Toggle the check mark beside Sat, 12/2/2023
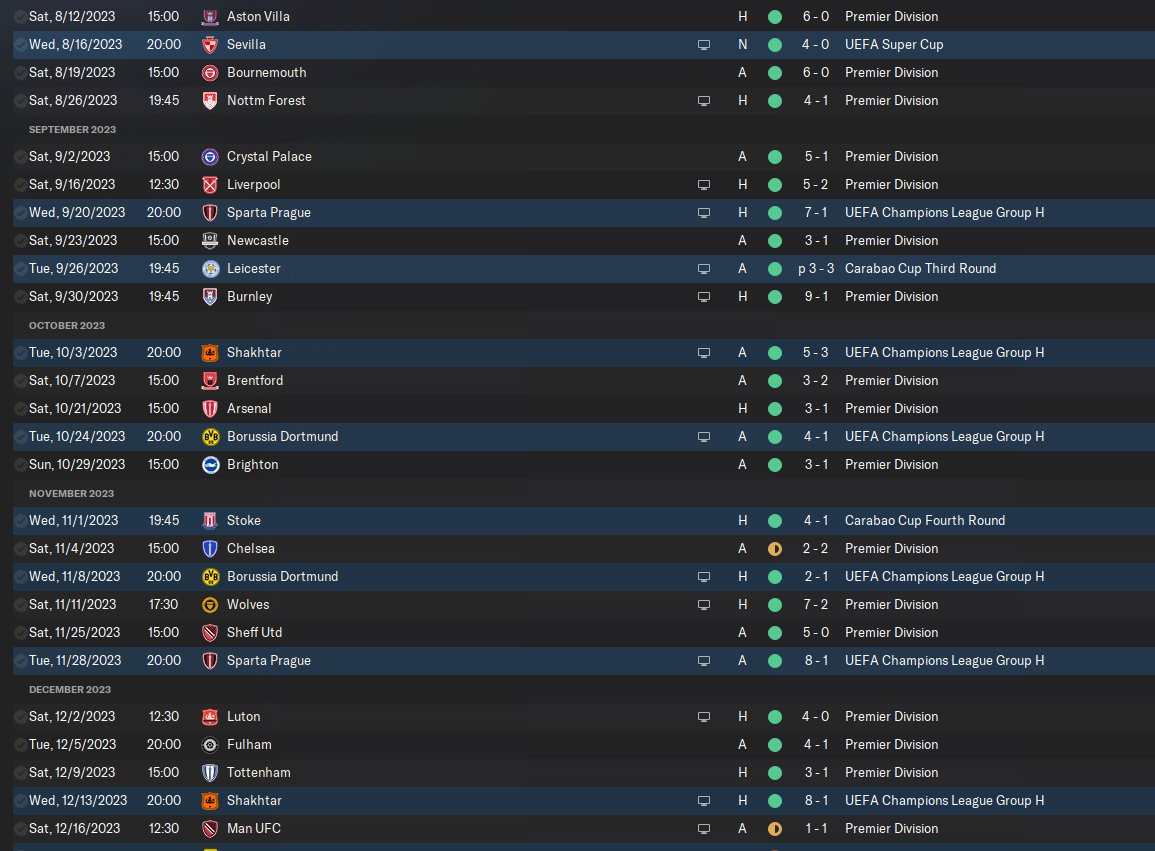 [21, 717]
